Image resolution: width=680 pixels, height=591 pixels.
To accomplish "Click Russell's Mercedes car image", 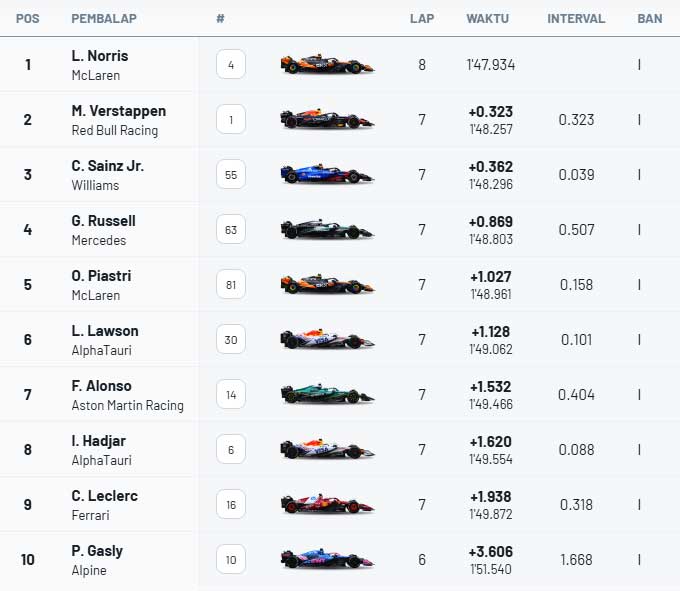I will pyautogui.click(x=327, y=230).
